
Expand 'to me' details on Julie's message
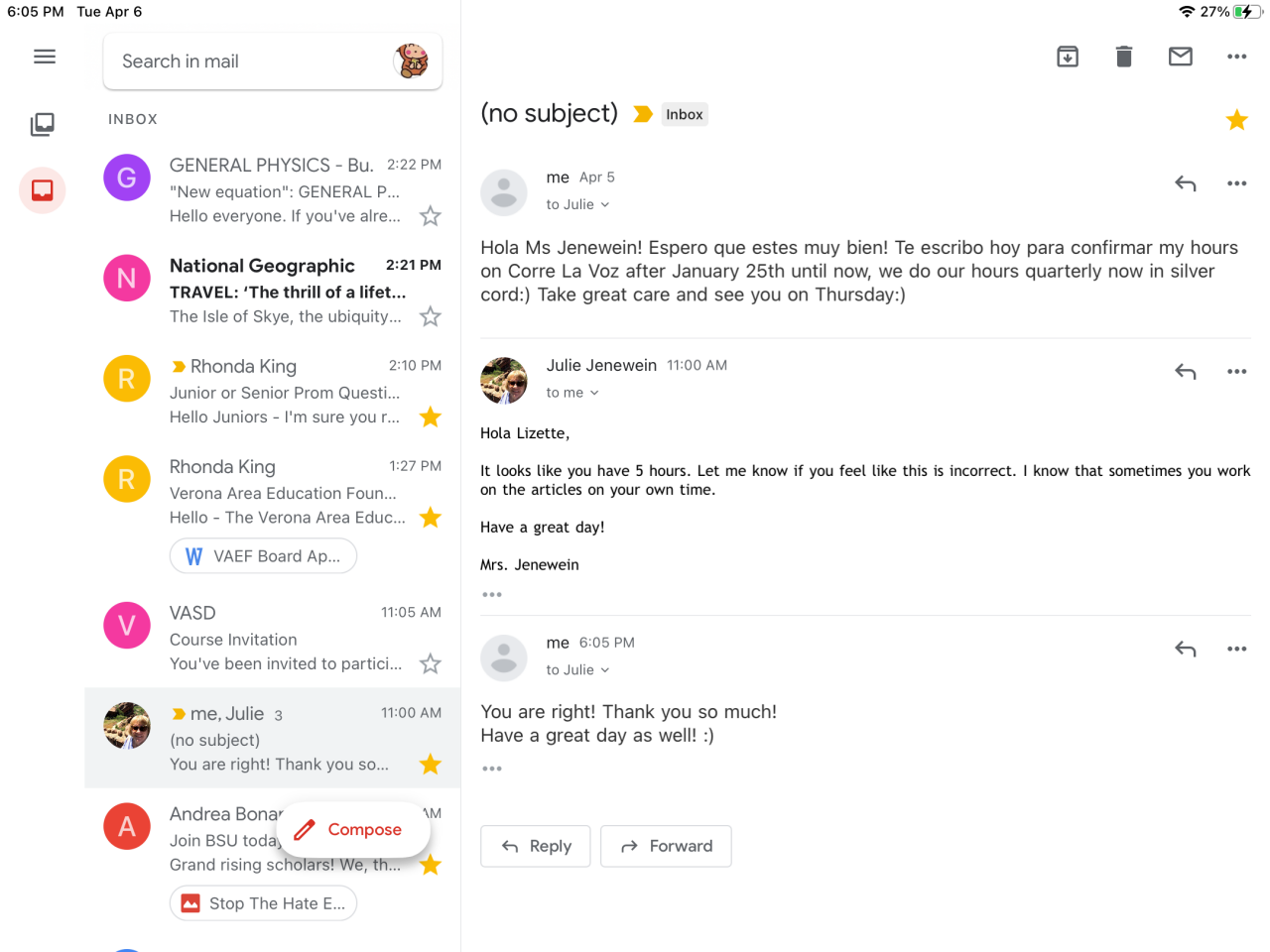(572, 394)
